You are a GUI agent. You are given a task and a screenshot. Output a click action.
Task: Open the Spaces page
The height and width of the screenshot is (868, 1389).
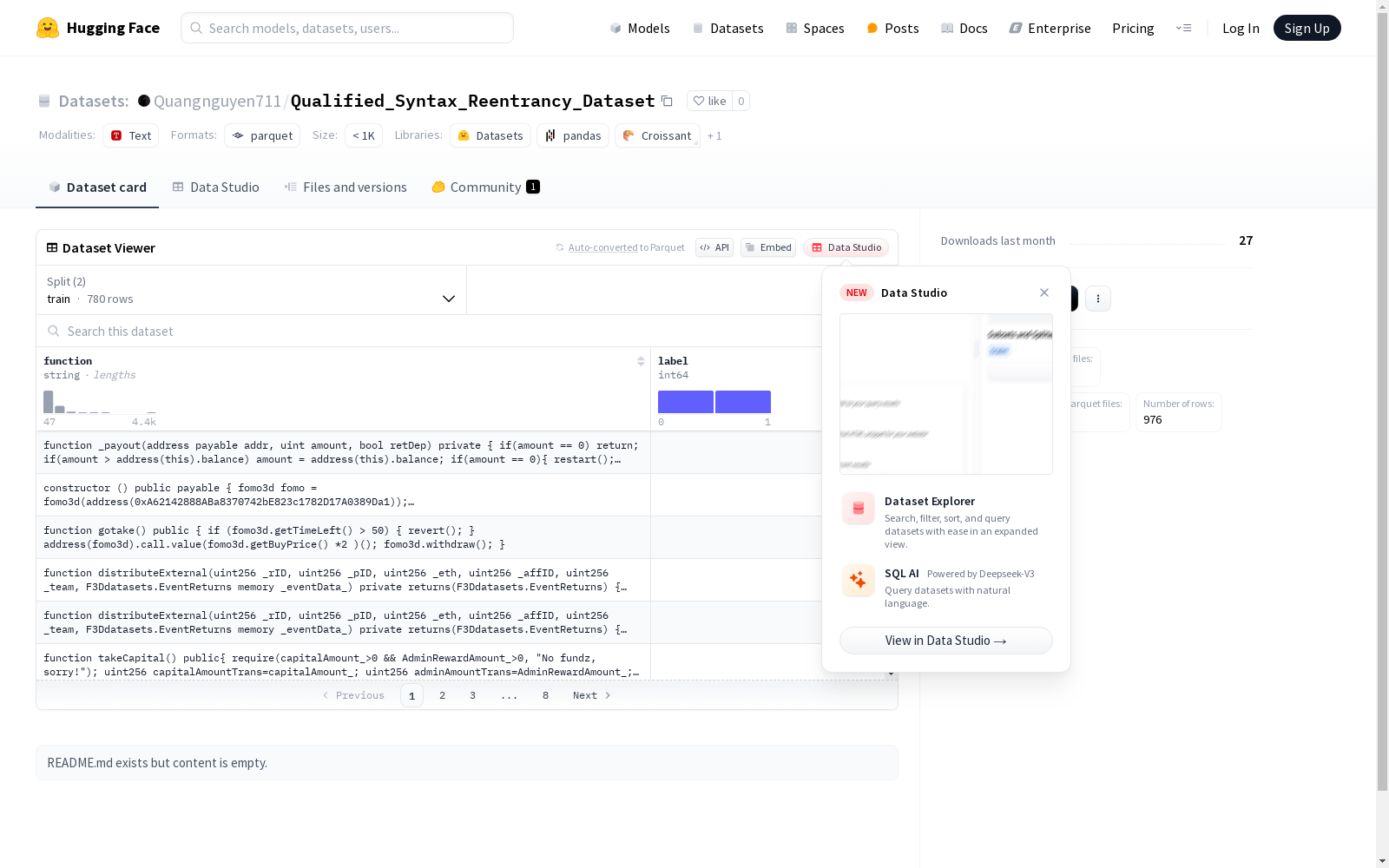coord(814,28)
